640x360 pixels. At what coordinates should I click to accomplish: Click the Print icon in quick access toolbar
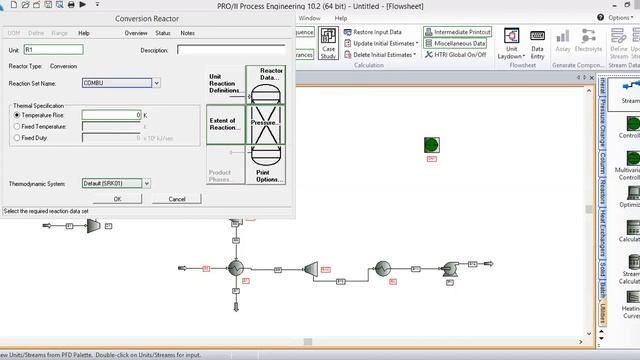click(71, 4)
